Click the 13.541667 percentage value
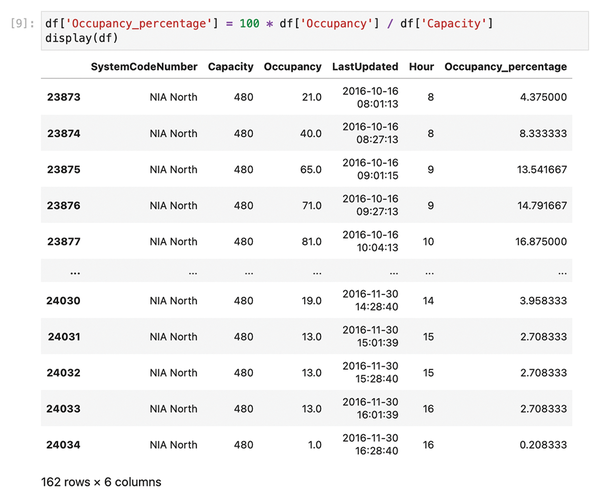600x504 pixels. point(542,170)
